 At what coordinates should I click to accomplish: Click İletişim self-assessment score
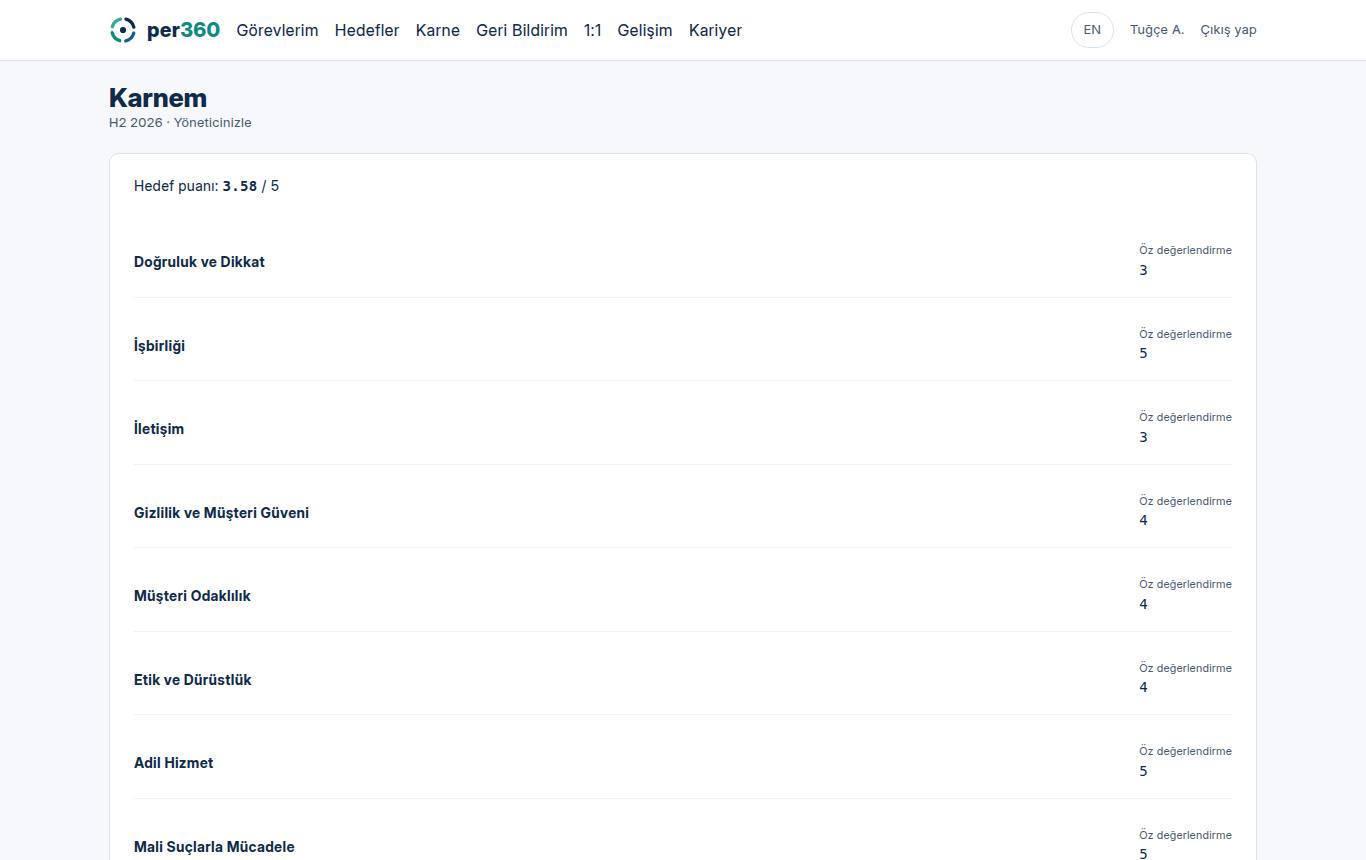coord(1144,437)
